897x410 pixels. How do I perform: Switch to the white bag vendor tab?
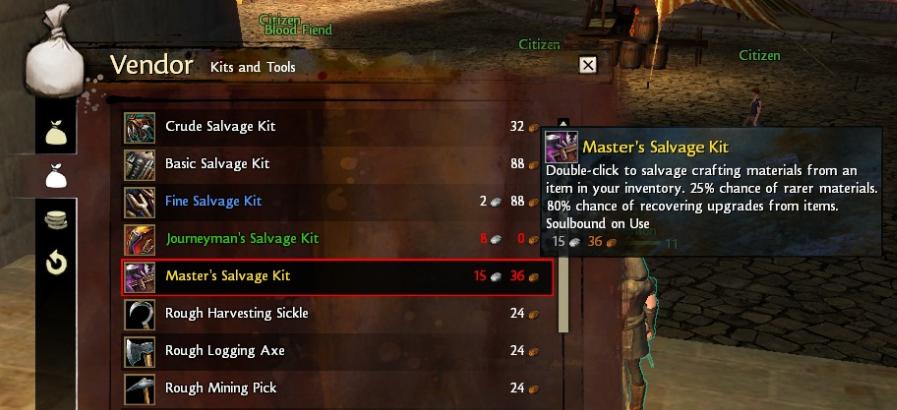coord(56,176)
